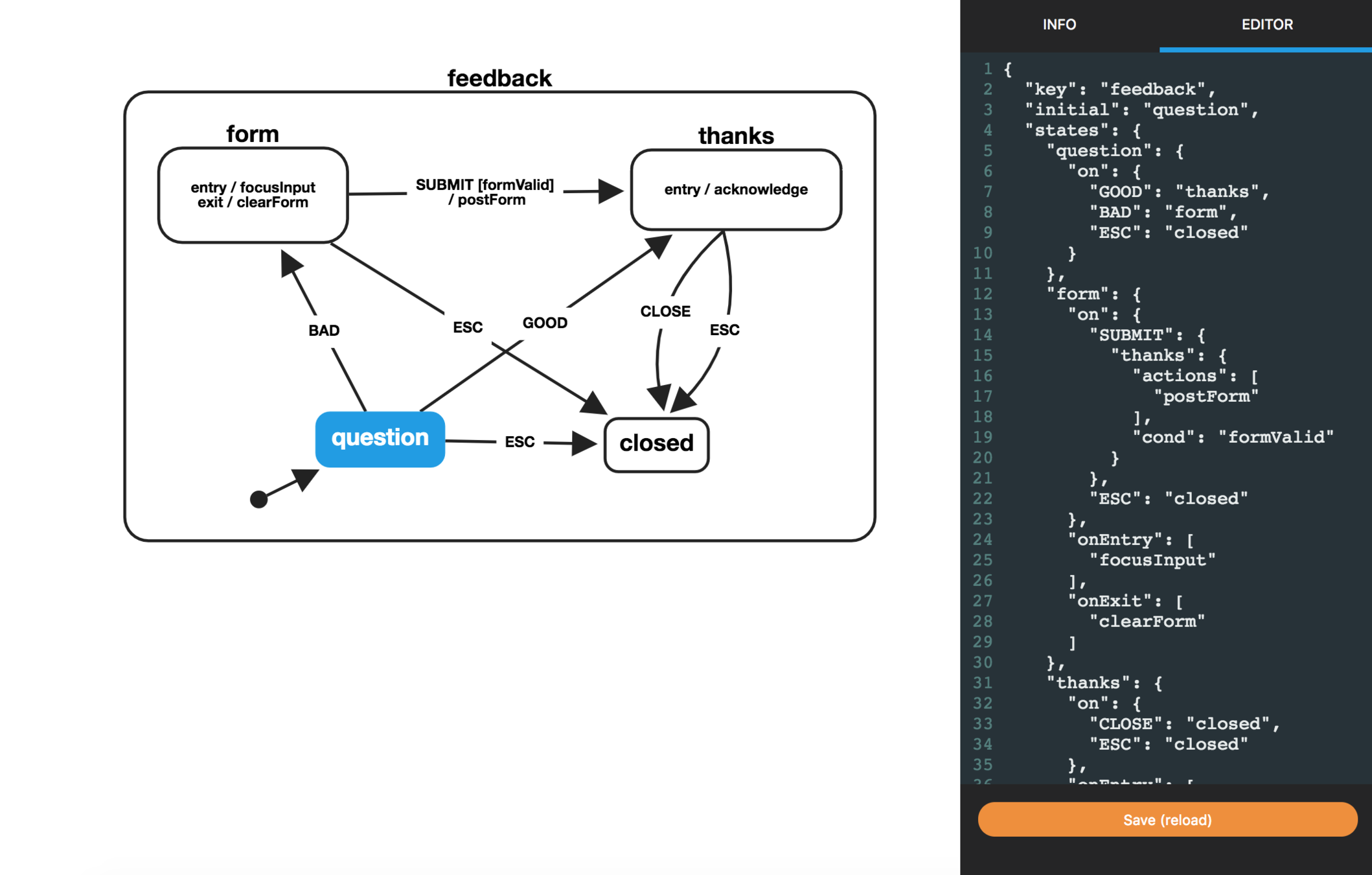Click the blue question state node
The height and width of the screenshot is (875, 1372).
pyautogui.click(x=380, y=439)
